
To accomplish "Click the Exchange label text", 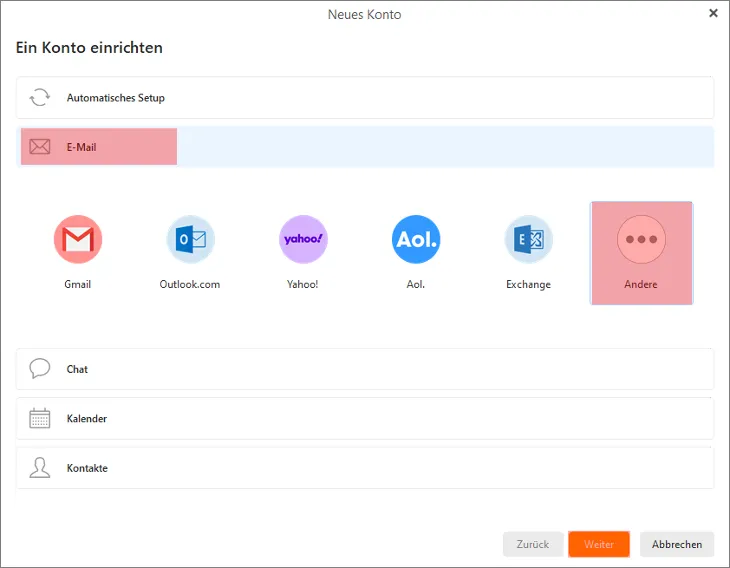I will click(x=528, y=284).
